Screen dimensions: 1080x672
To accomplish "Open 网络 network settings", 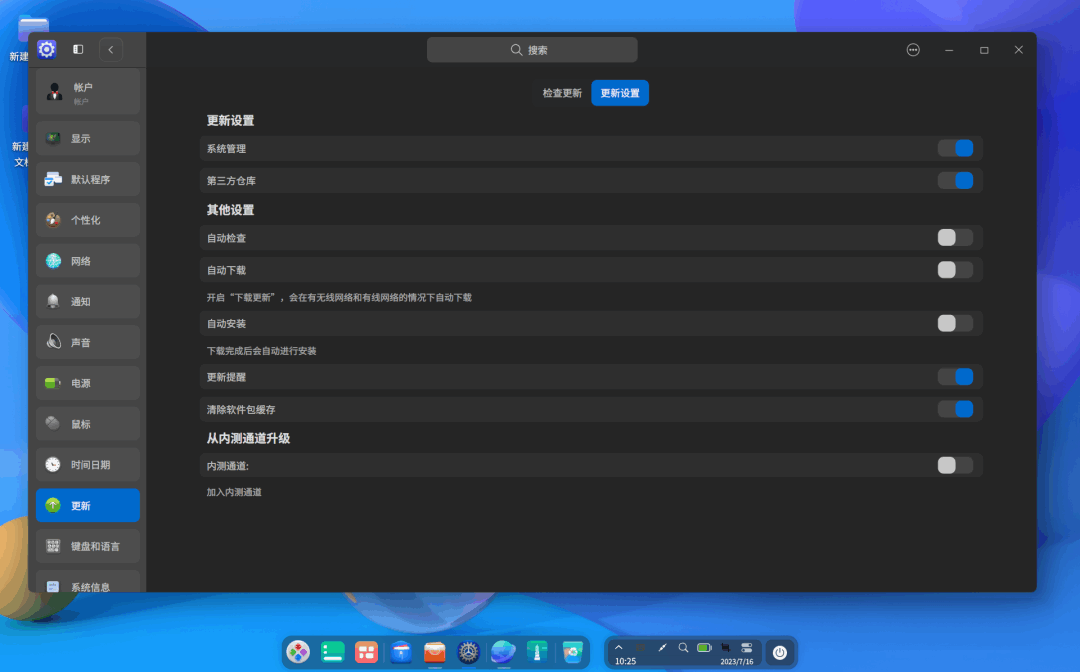I will [x=87, y=261].
